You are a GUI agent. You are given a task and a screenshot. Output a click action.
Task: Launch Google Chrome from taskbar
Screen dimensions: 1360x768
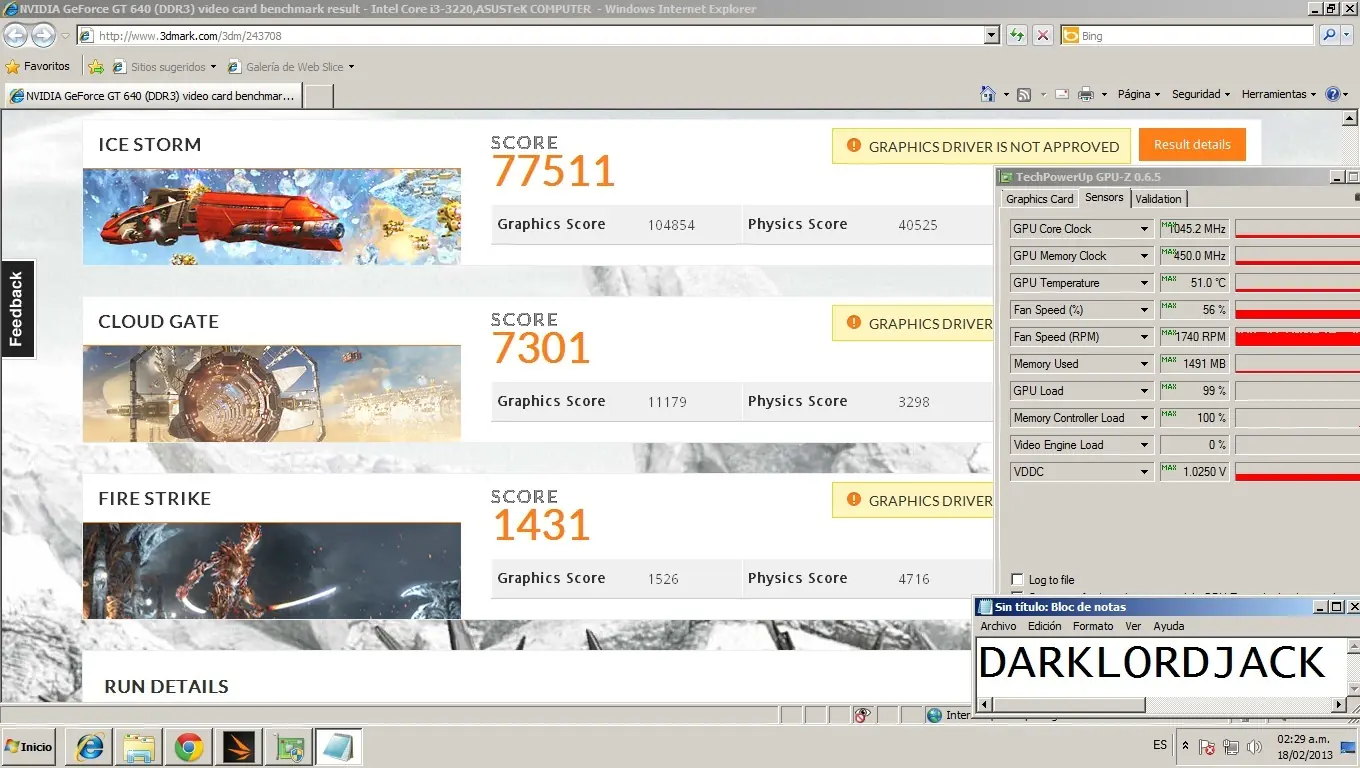pos(189,747)
